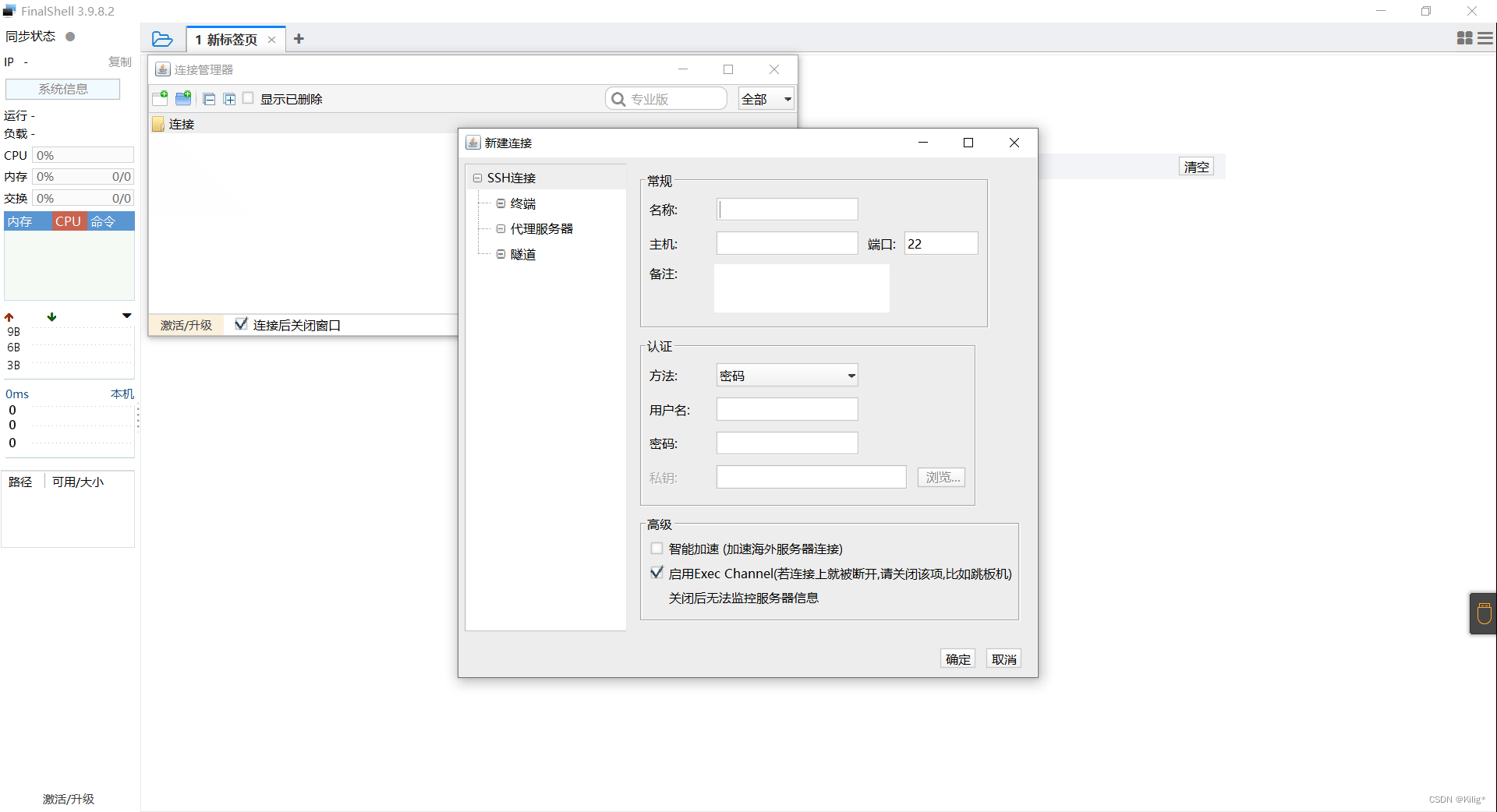Open the network interface dropdown triangle
The height and width of the screenshot is (812, 1497).
click(x=126, y=316)
